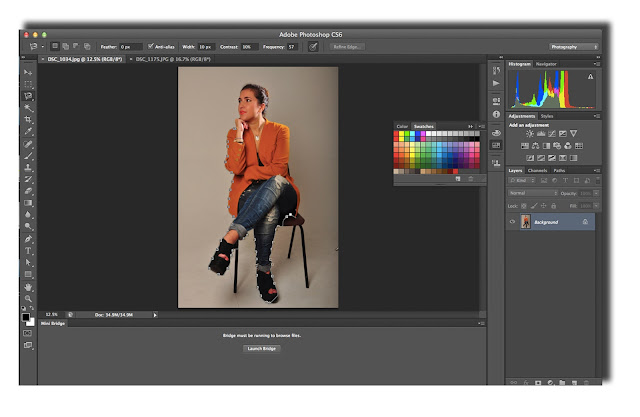
Task: Click the histogram cached data warning icon
Action: tap(590, 77)
